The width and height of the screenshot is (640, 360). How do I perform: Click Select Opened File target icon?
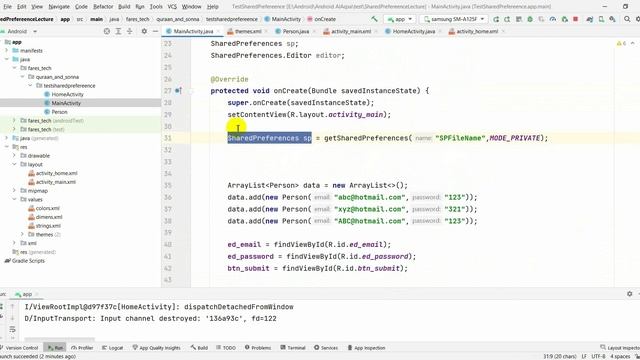107,31
